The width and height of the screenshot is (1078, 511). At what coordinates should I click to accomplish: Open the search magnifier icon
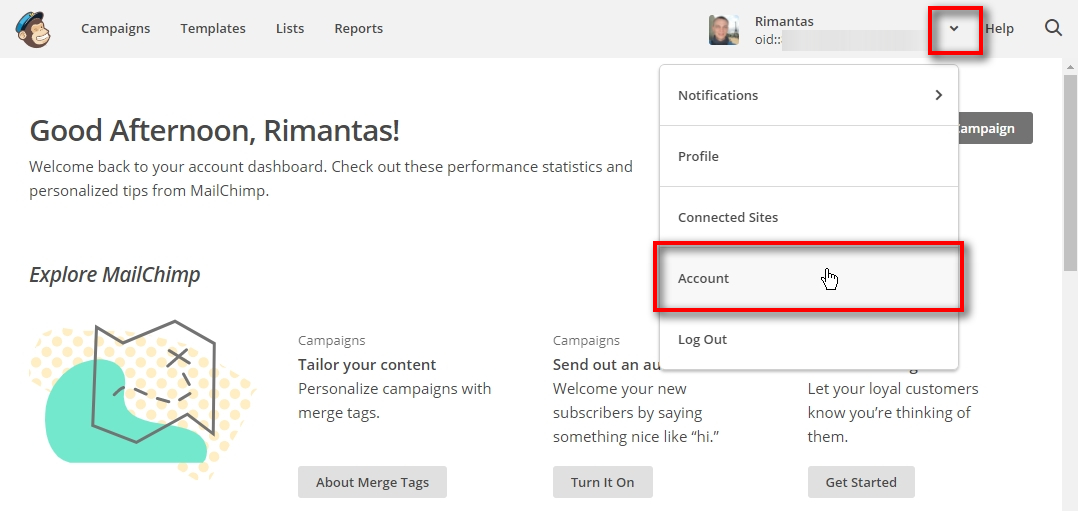coord(1053,28)
